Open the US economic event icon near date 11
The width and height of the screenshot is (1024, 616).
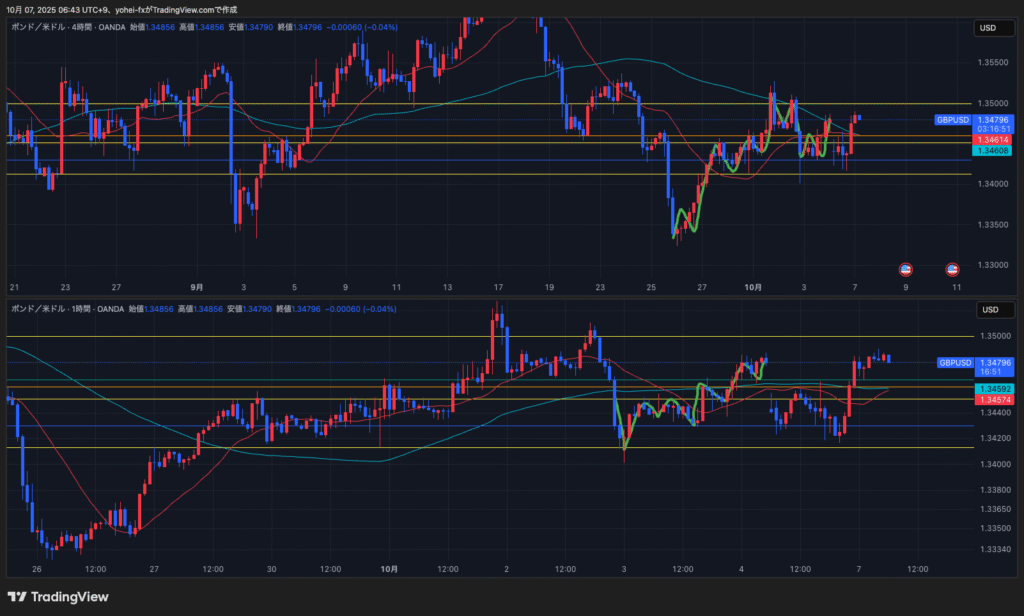pyautogui.click(x=953, y=269)
